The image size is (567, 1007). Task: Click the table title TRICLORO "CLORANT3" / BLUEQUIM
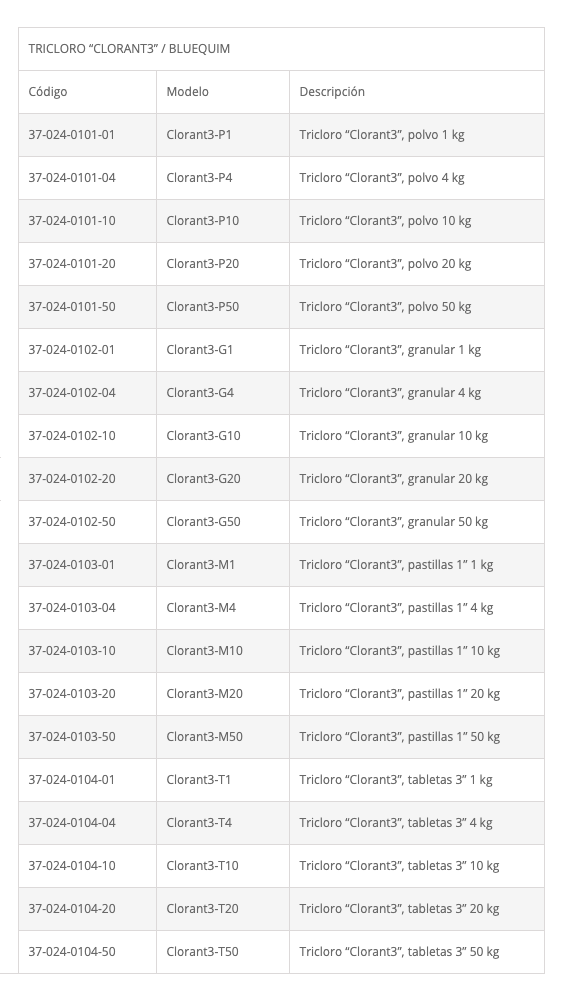(129, 49)
